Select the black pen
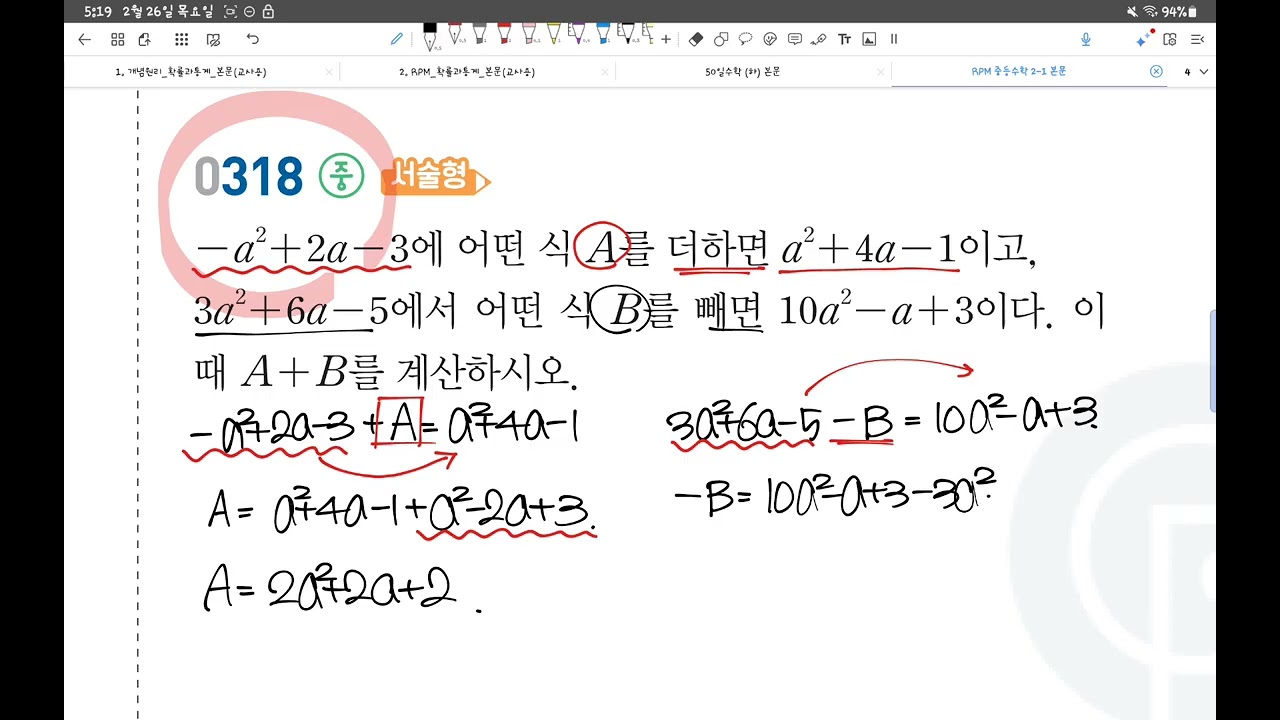1280x720 pixels. (430, 37)
